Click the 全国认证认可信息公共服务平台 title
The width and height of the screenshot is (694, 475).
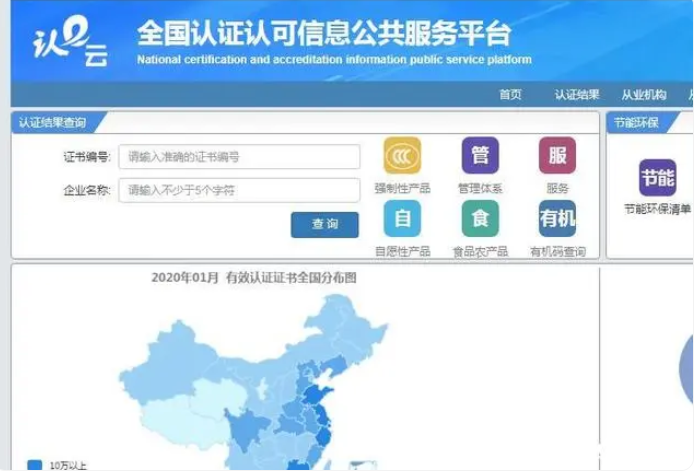pos(324,34)
